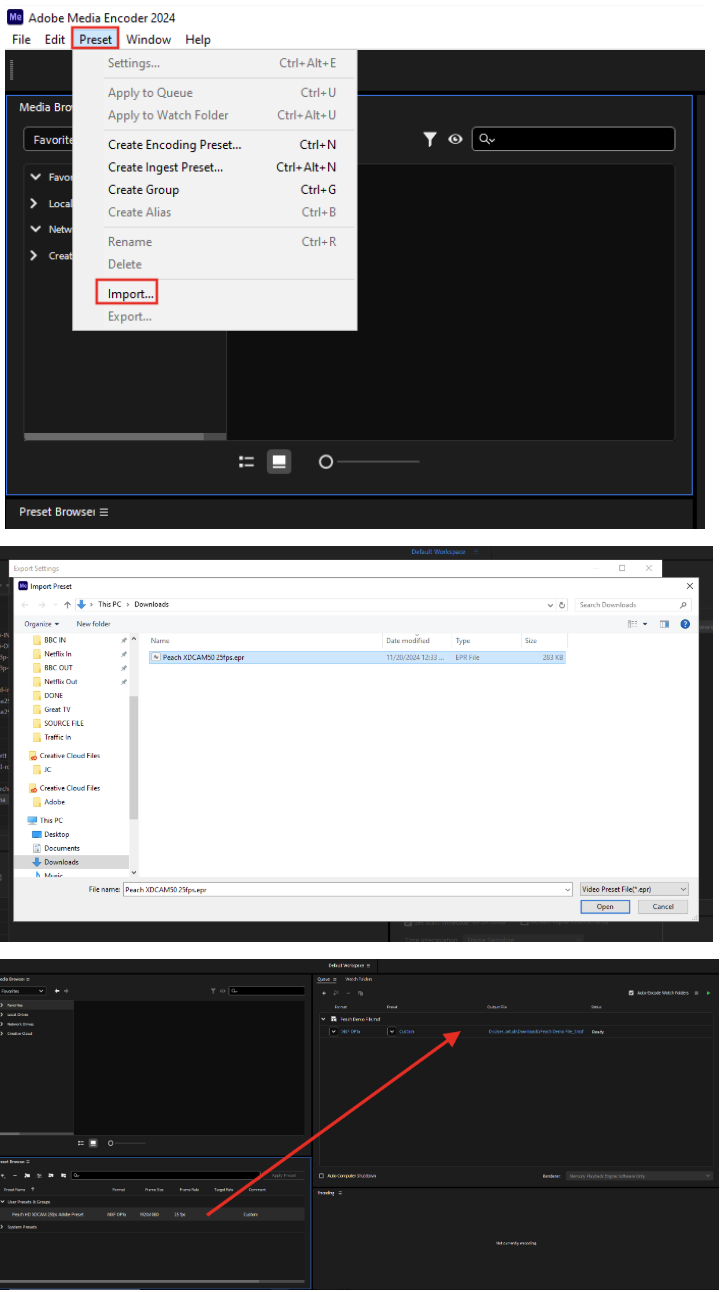Image resolution: width=720 pixels, height=1292 pixels.
Task: Click the Help icon in Import Preset dialog
Action: pos(685,624)
